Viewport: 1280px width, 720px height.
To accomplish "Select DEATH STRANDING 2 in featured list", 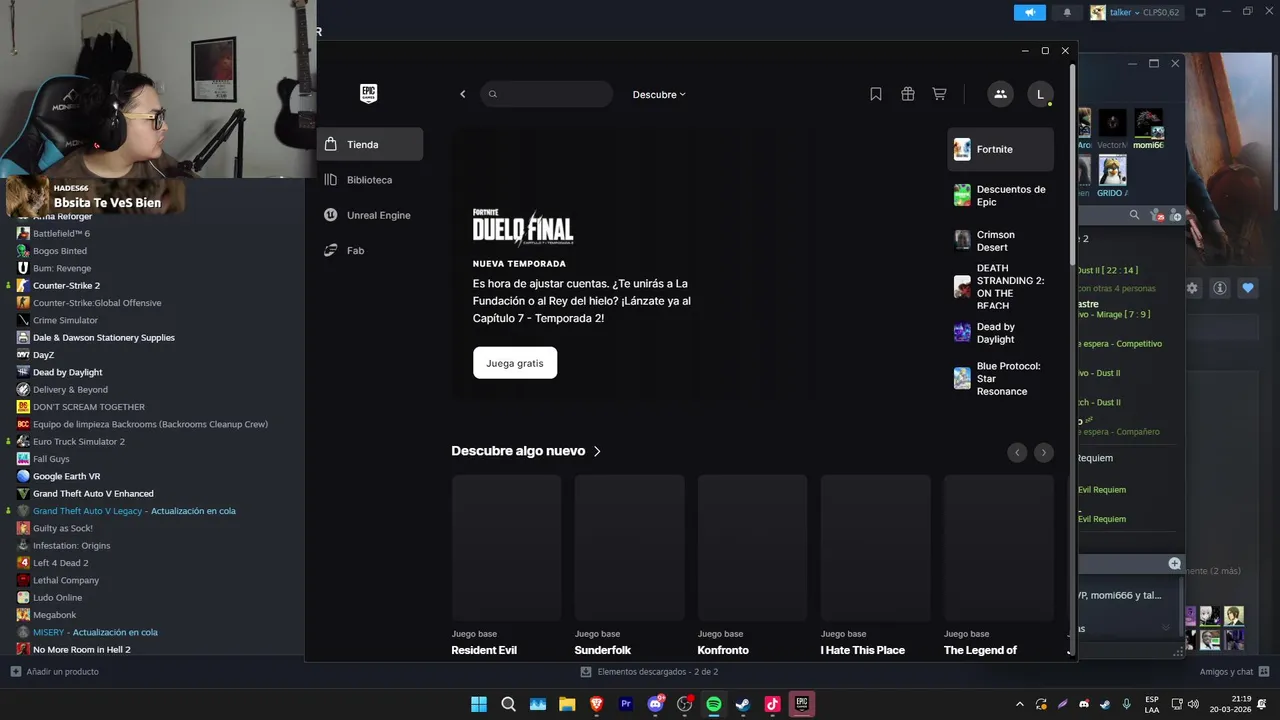I will (1000, 286).
